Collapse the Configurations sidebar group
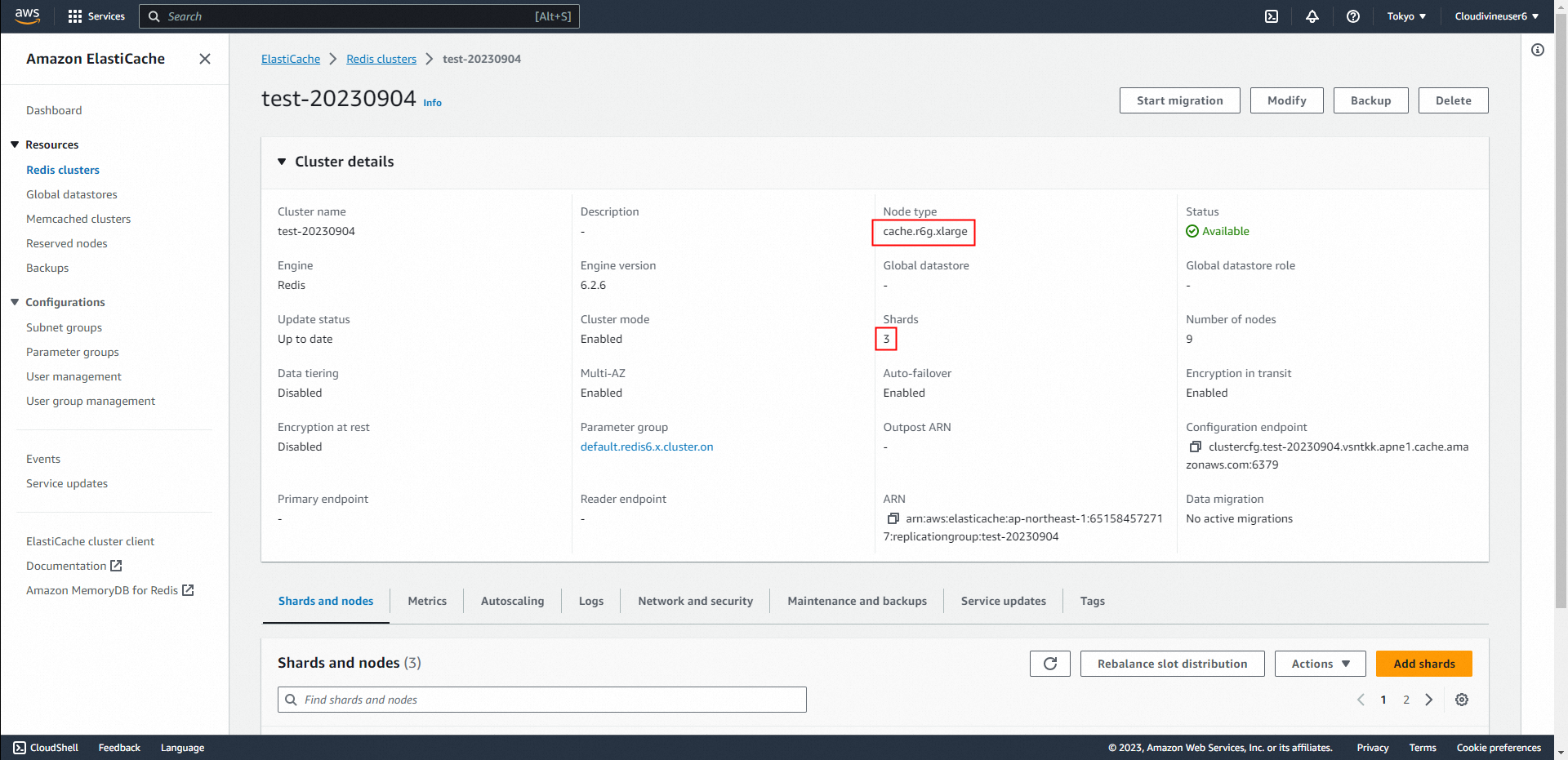 coord(15,302)
